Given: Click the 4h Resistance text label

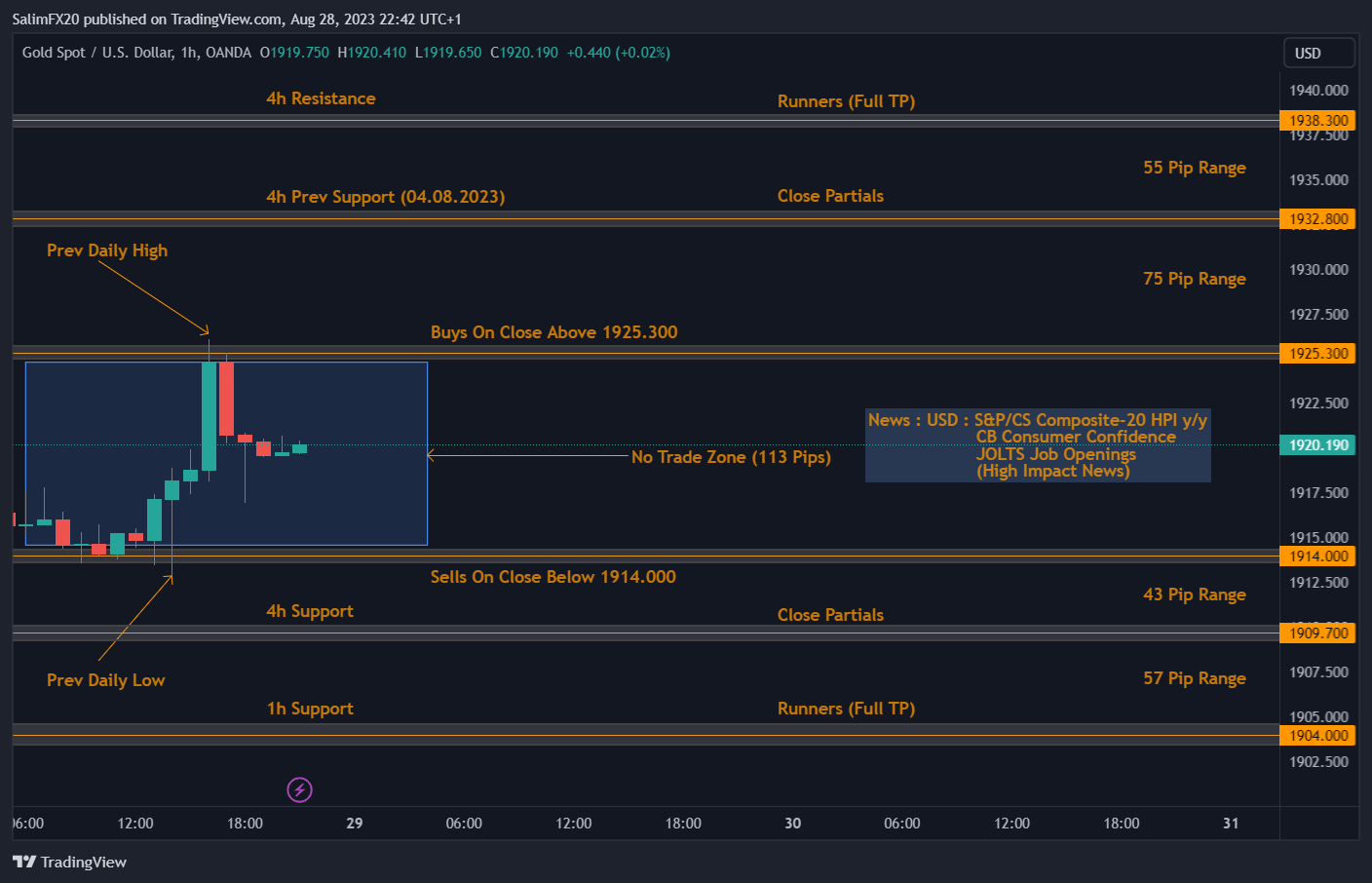Looking at the screenshot, I should coord(321,98).
